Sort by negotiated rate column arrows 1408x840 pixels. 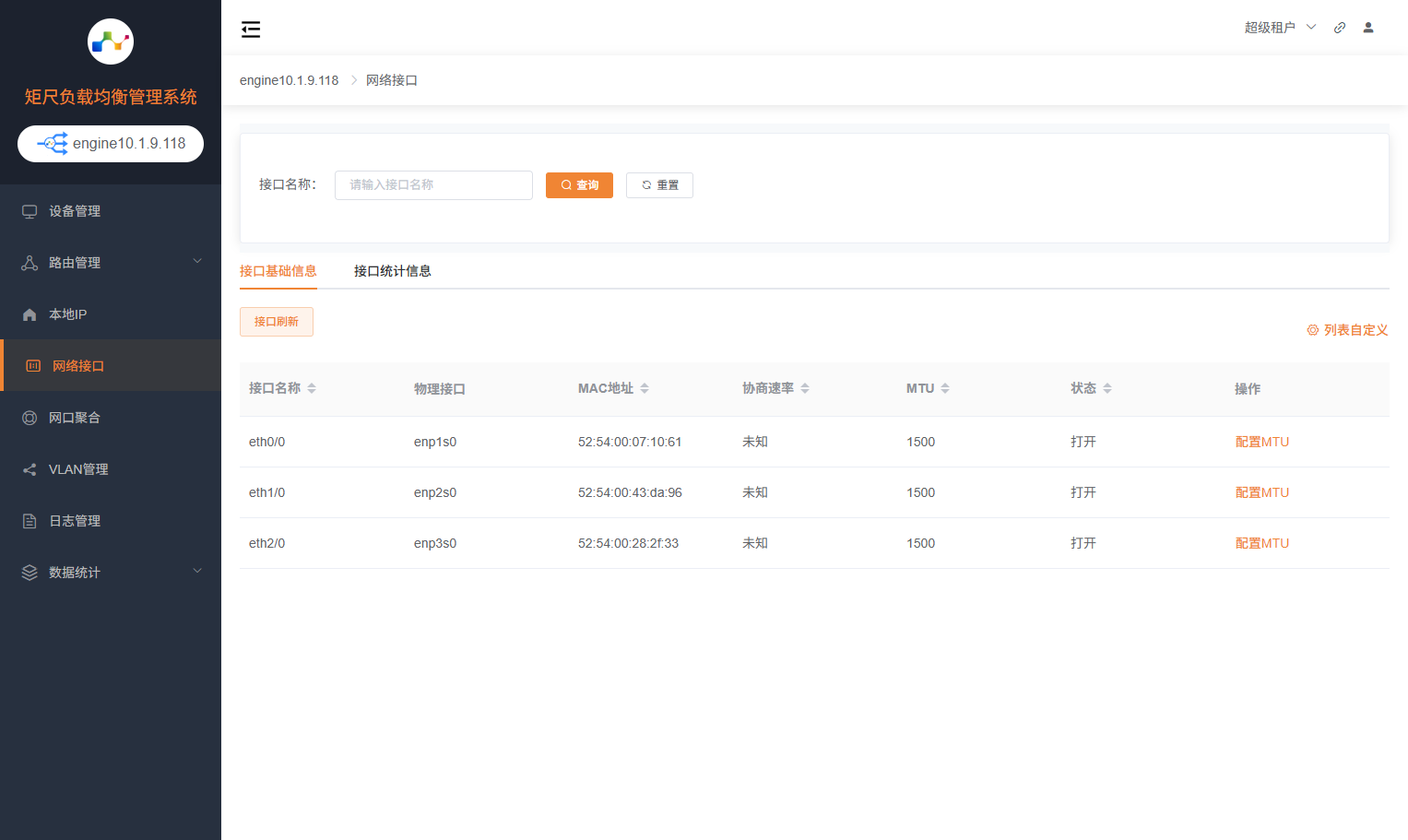(x=805, y=388)
